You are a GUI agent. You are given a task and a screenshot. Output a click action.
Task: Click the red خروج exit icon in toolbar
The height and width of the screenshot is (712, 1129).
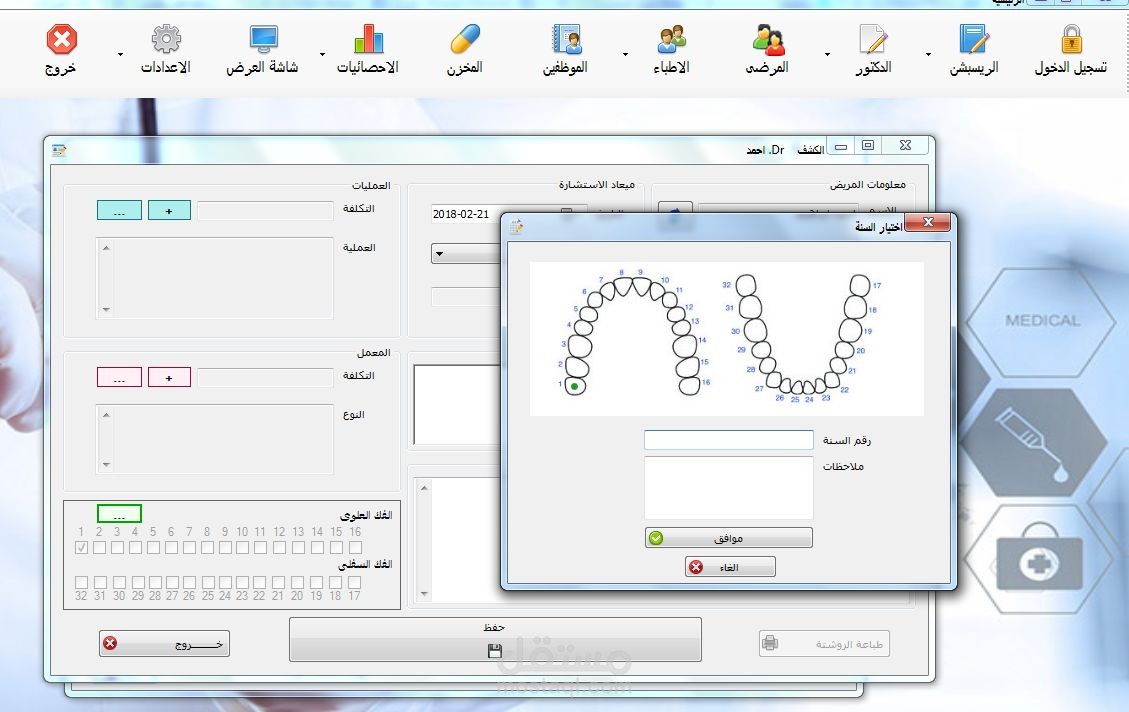click(61, 40)
